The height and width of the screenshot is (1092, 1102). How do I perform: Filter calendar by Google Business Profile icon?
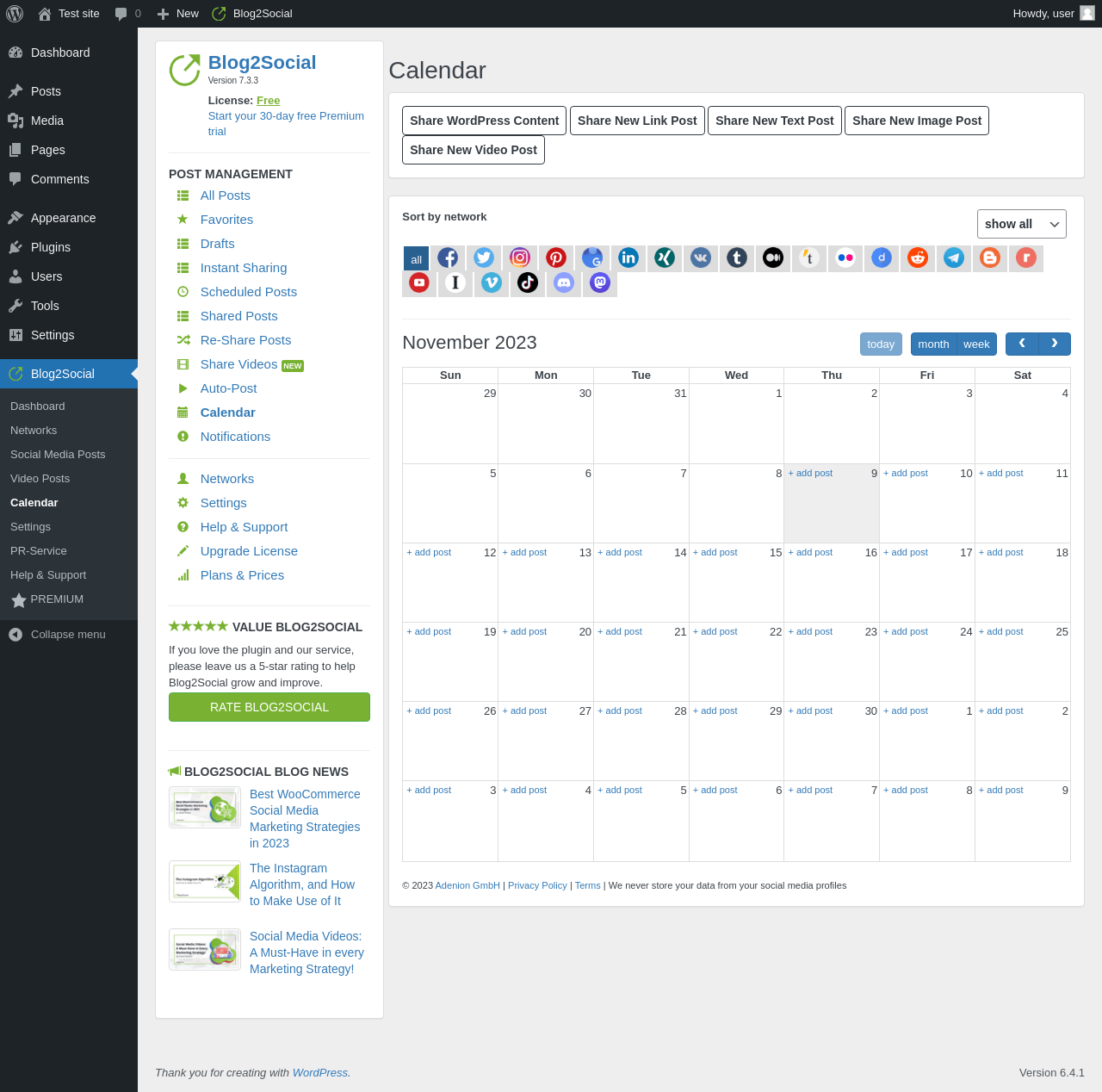592,257
